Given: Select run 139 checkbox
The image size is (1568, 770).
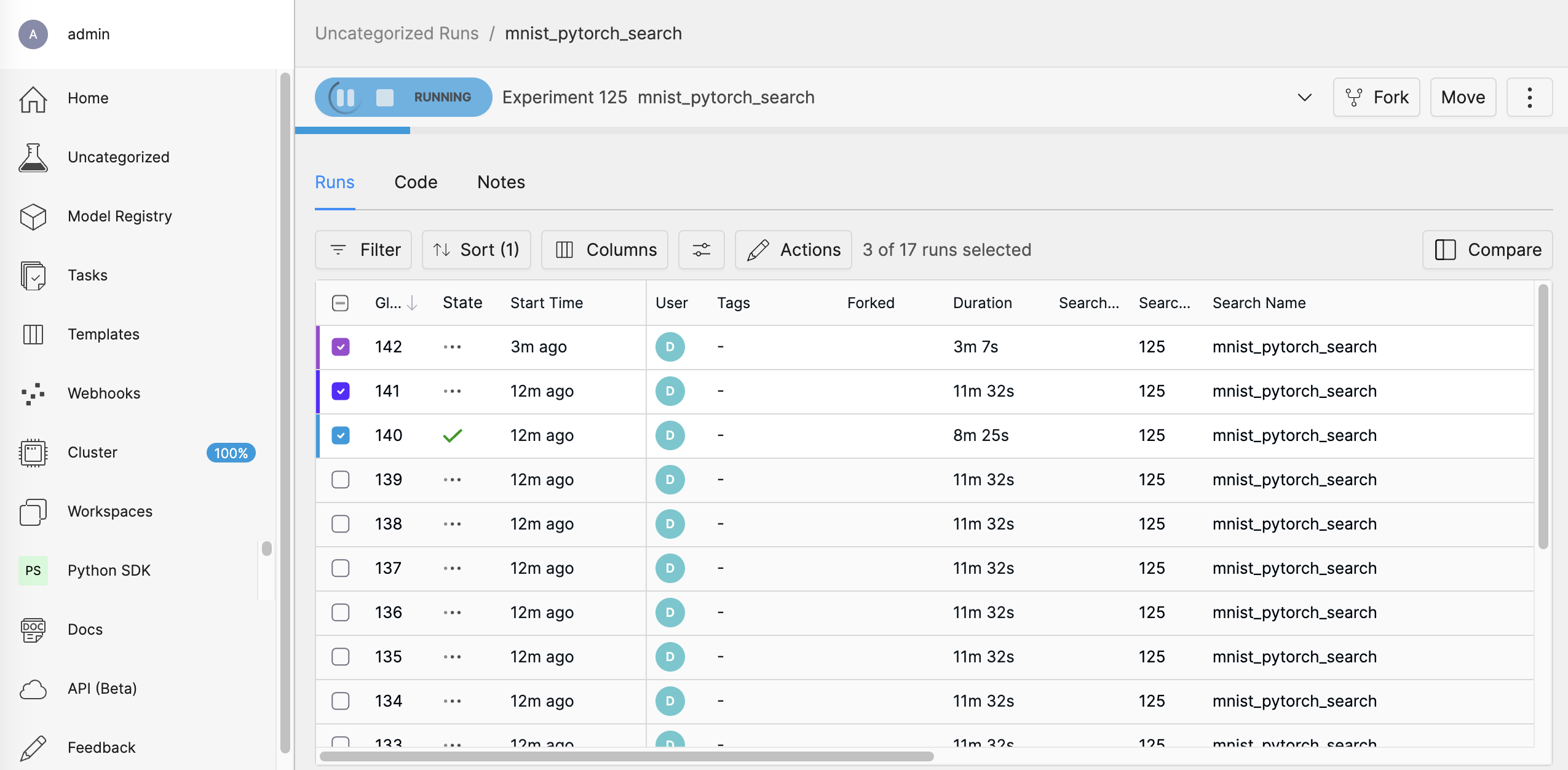Looking at the screenshot, I should pyautogui.click(x=341, y=480).
